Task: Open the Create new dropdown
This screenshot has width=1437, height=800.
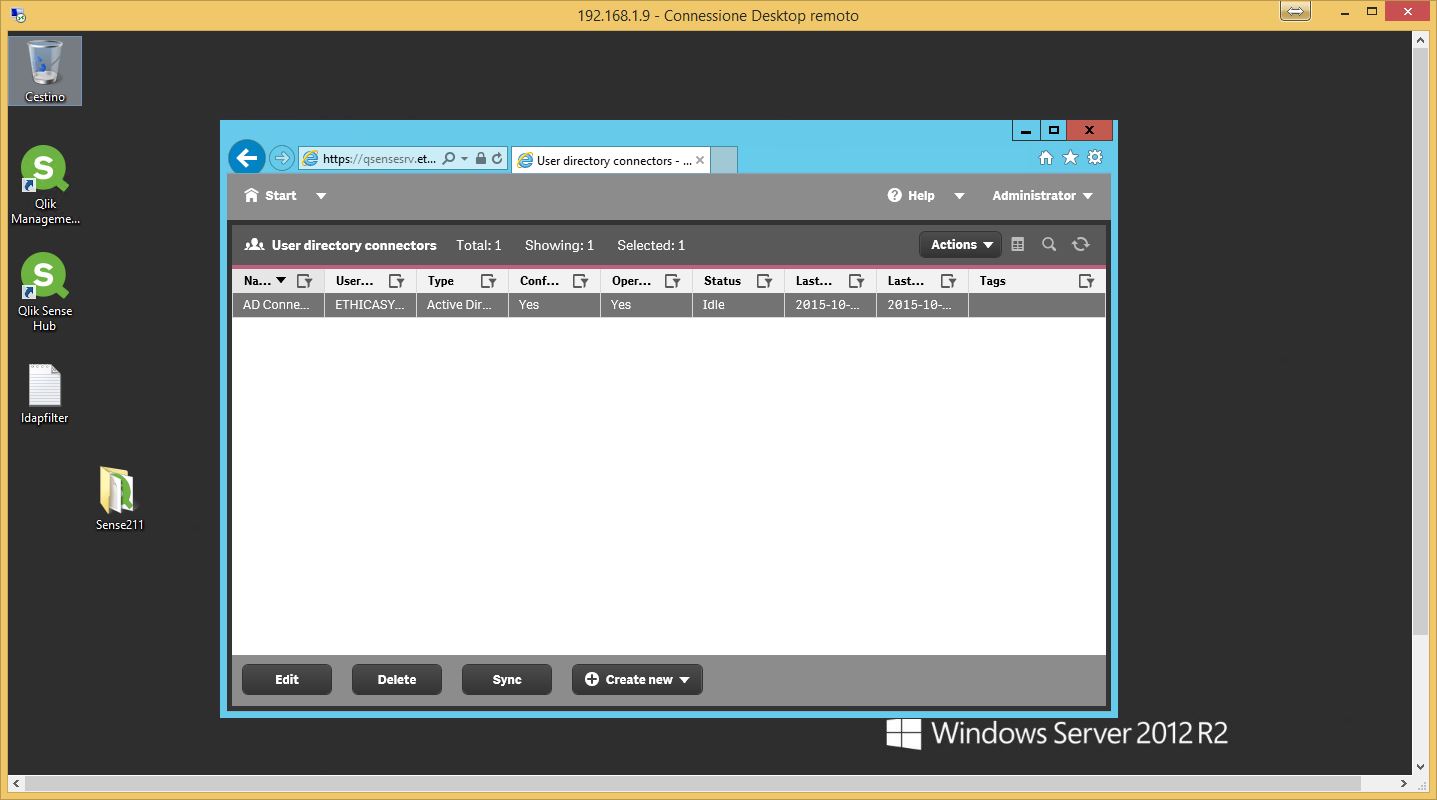Action: click(637, 680)
